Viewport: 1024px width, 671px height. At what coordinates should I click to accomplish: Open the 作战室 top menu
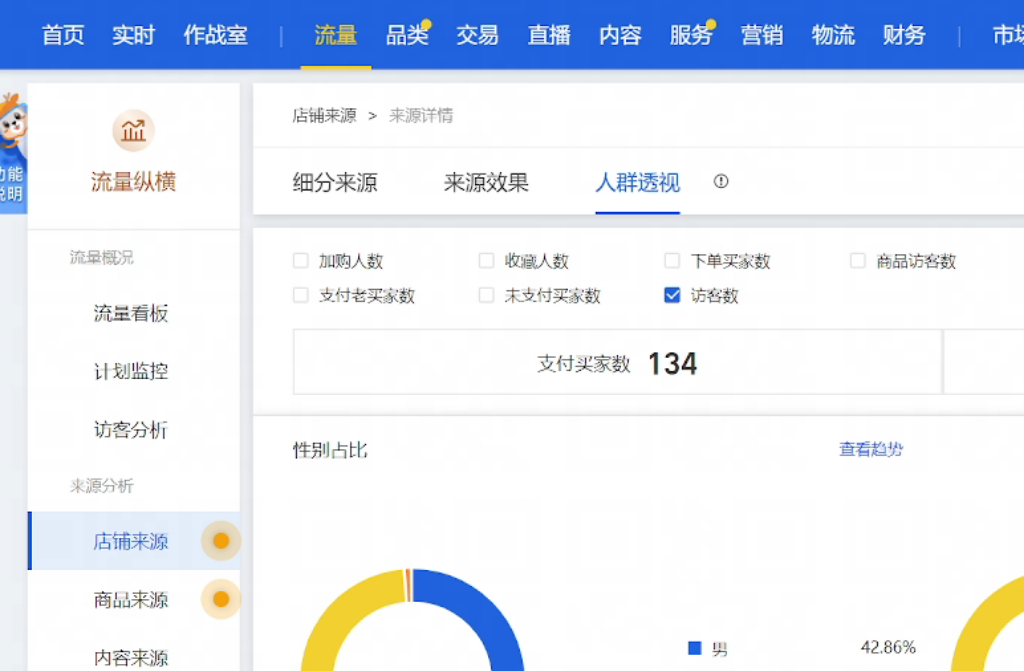[216, 35]
